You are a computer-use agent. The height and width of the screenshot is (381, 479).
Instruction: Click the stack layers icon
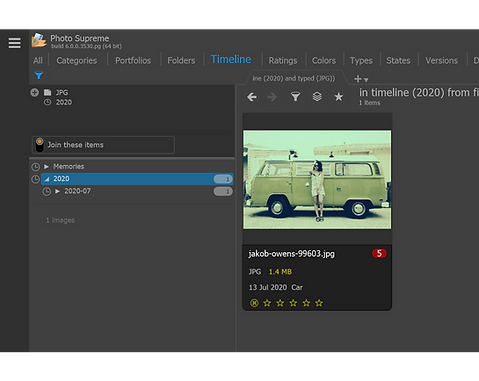coord(317,97)
